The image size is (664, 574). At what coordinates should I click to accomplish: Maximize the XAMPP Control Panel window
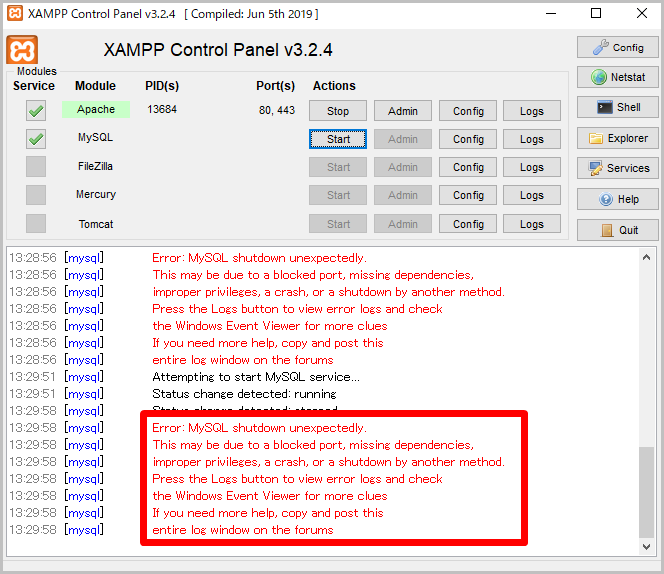(x=596, y=14)
